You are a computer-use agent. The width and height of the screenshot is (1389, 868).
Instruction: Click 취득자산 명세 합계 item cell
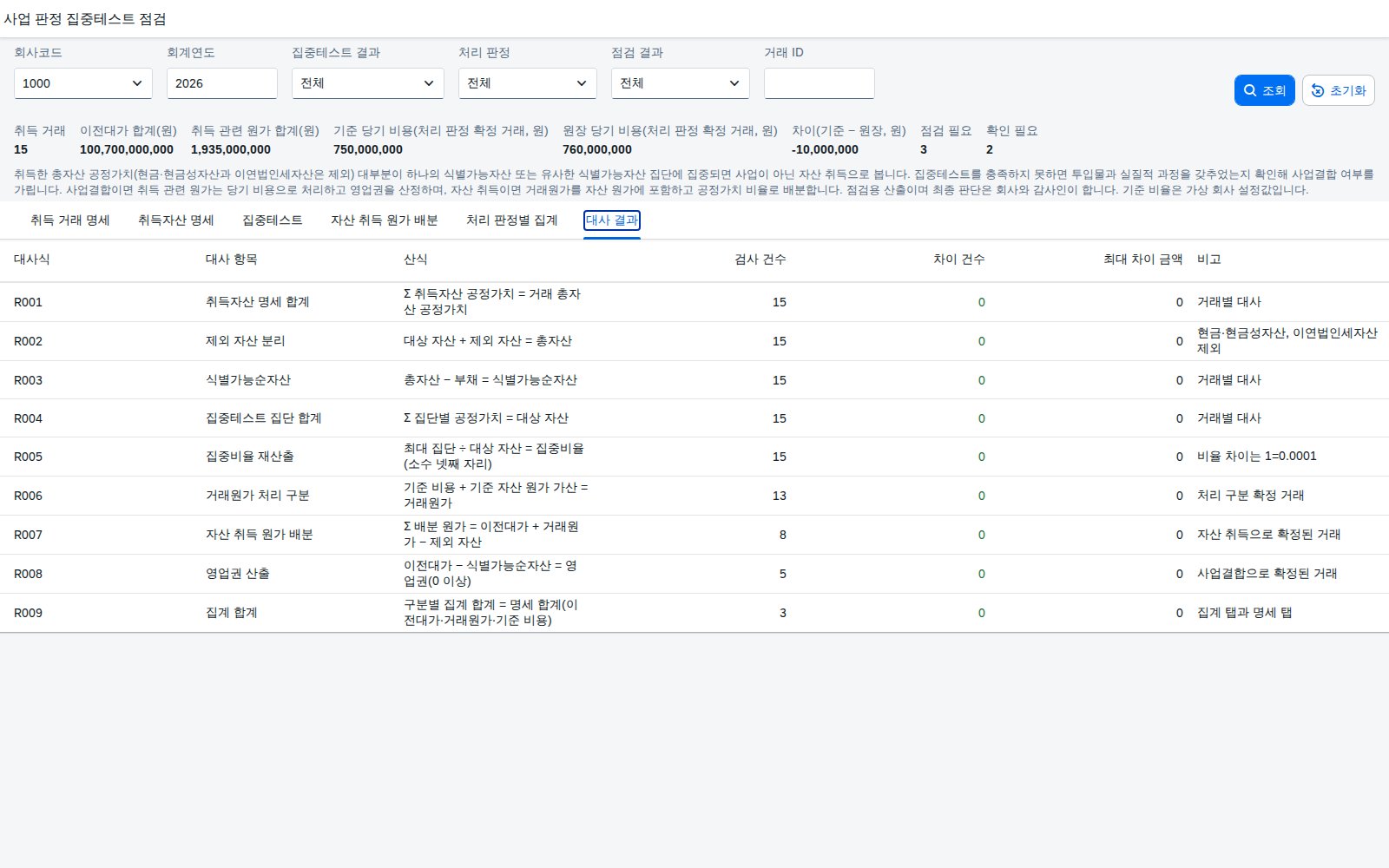(x=258, y=302)
